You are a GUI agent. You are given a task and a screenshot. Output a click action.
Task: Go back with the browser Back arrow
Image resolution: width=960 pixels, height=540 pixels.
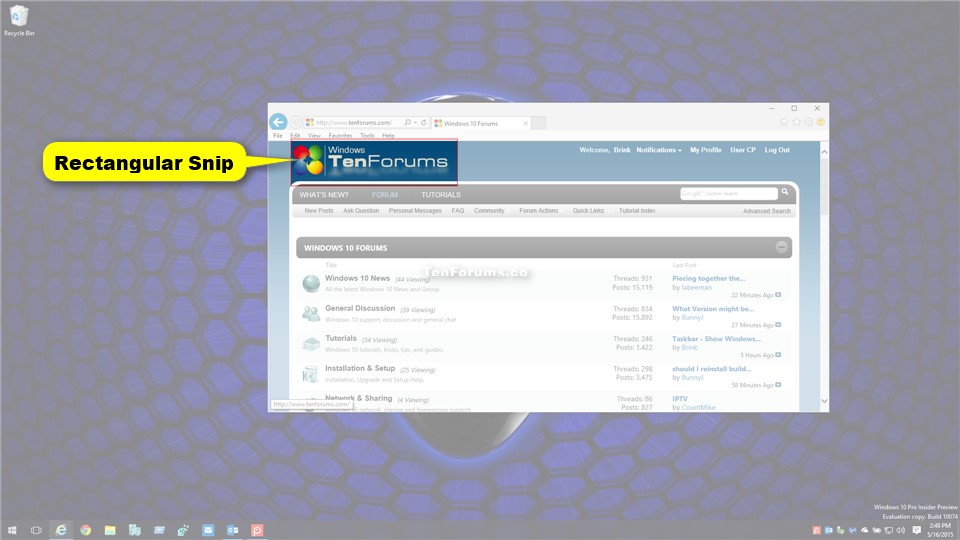(278, 122)
